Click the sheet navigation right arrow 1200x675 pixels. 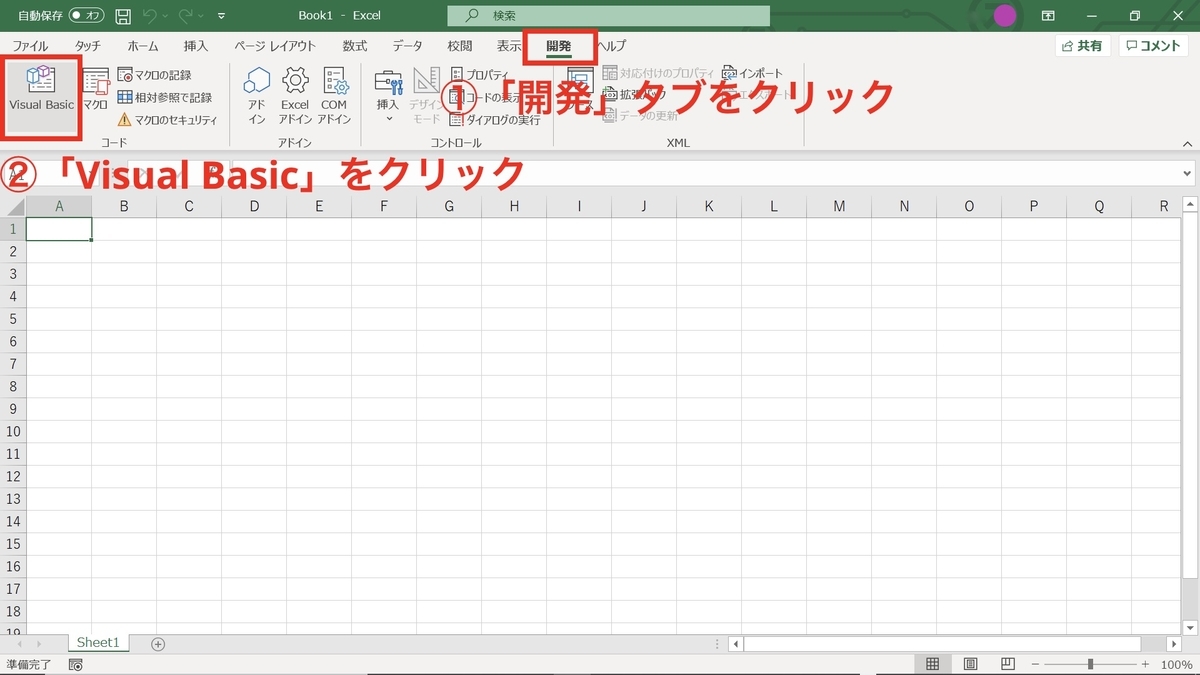point(39,644)
